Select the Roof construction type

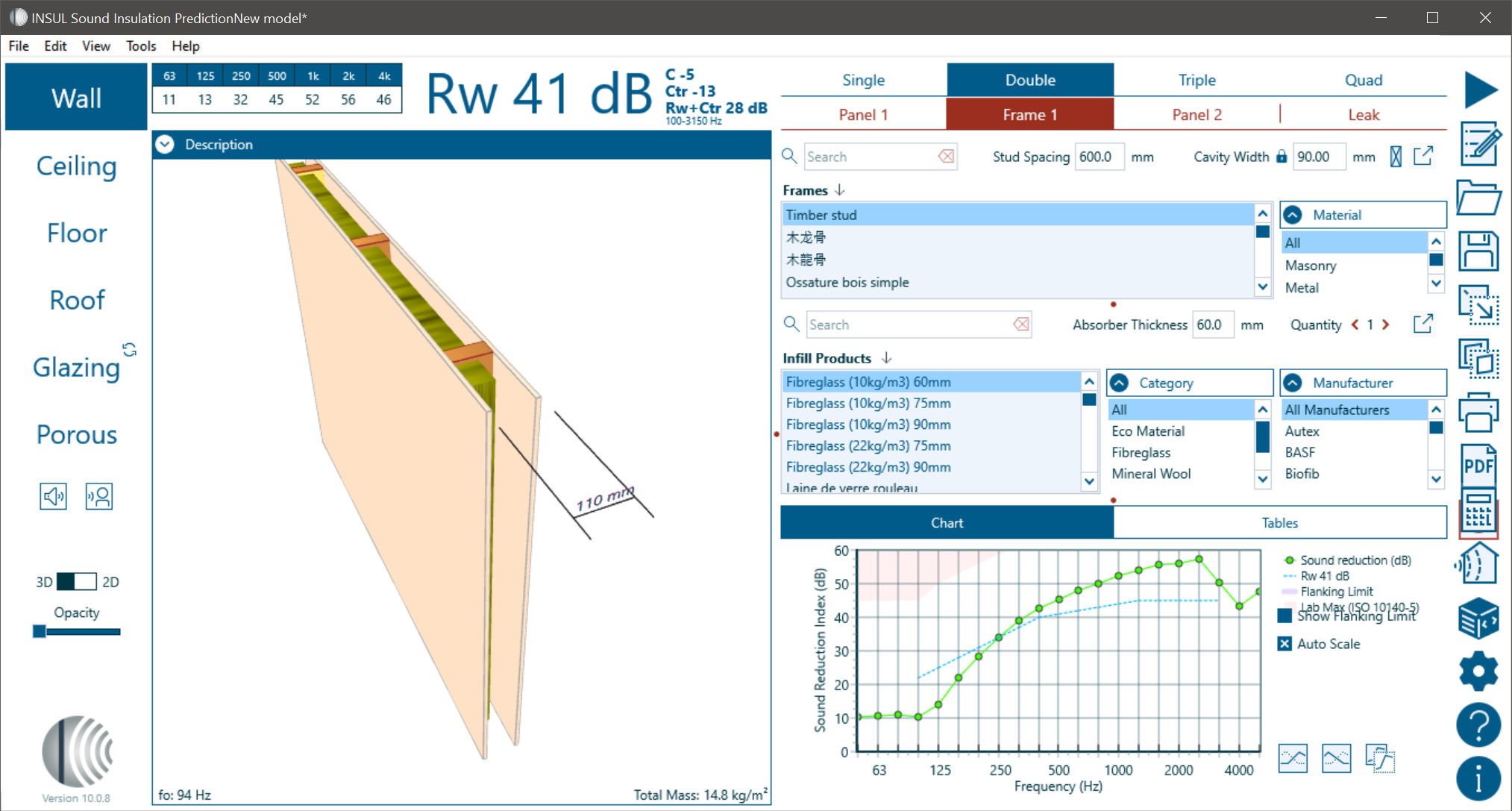[77, 300]
